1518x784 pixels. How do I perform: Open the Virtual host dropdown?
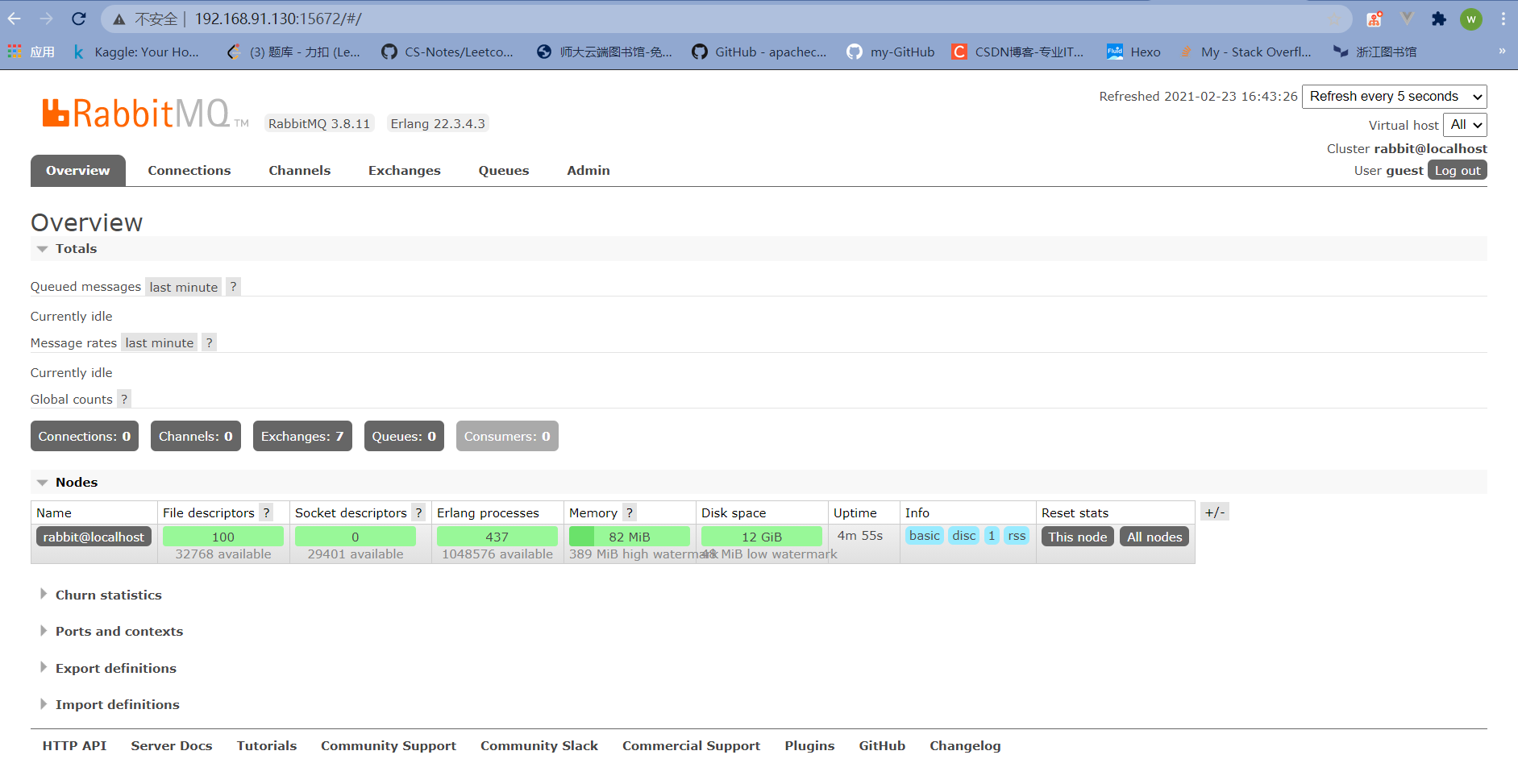point(1465,125)
